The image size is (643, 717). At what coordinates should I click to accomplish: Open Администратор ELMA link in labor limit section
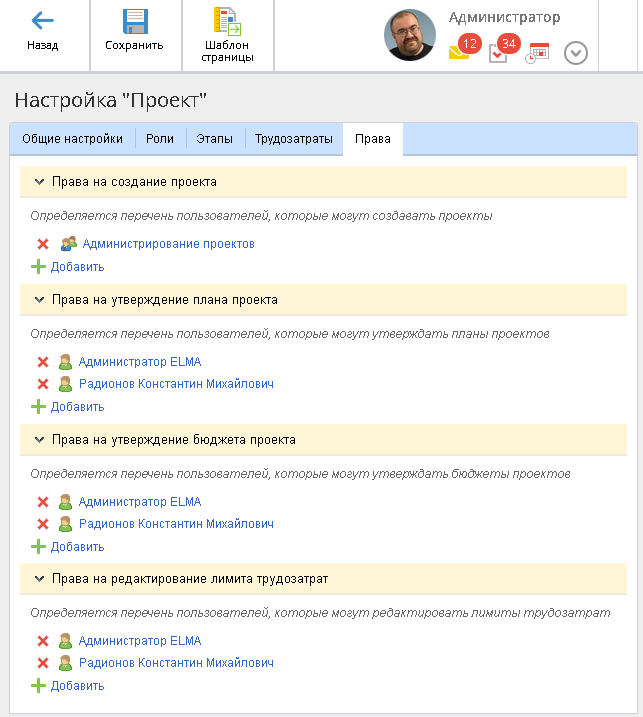coord(140,641)
